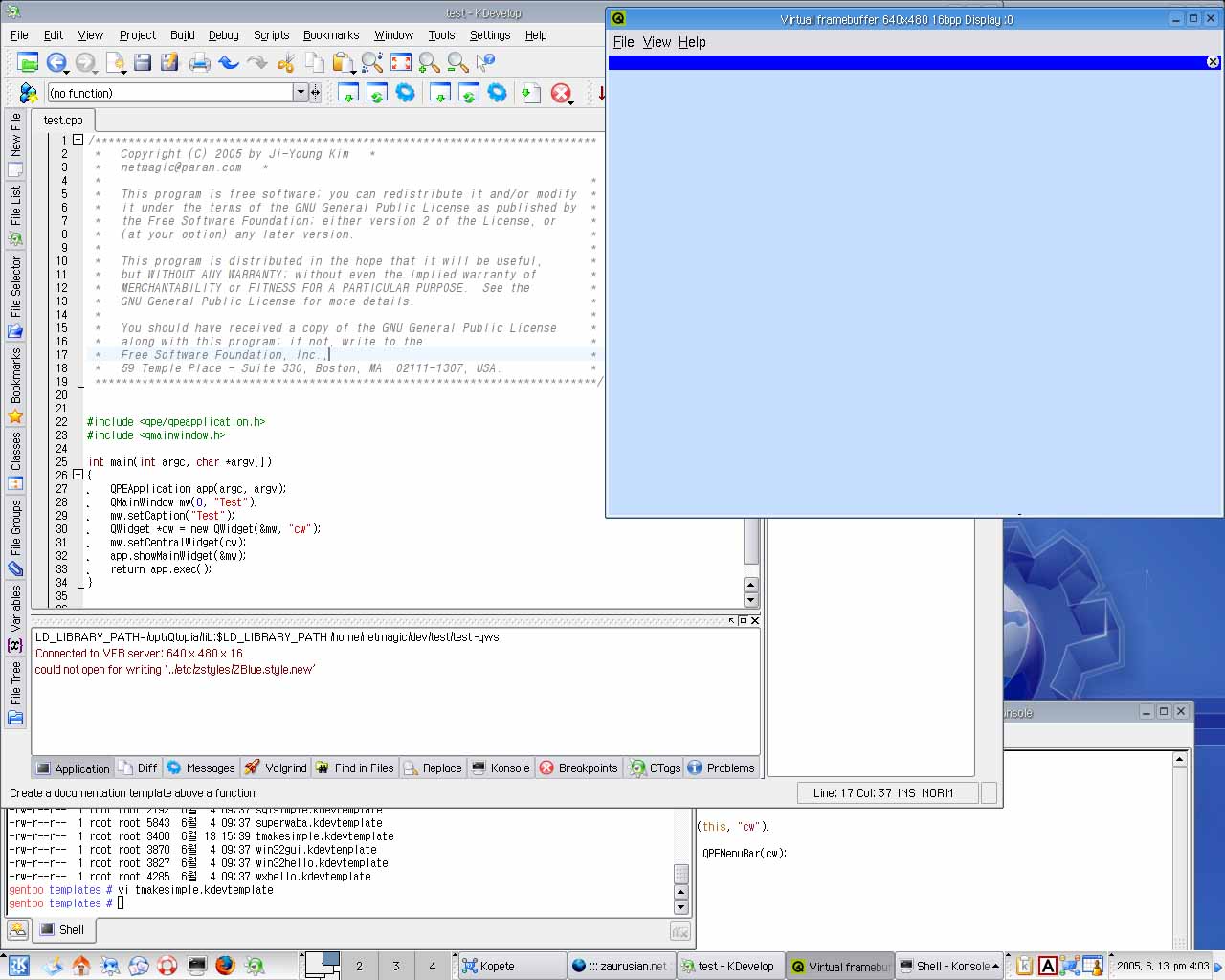Viewport: 1225px width, 980px height.
Task: Cut selection with the scissors icon
Action: 285,62
